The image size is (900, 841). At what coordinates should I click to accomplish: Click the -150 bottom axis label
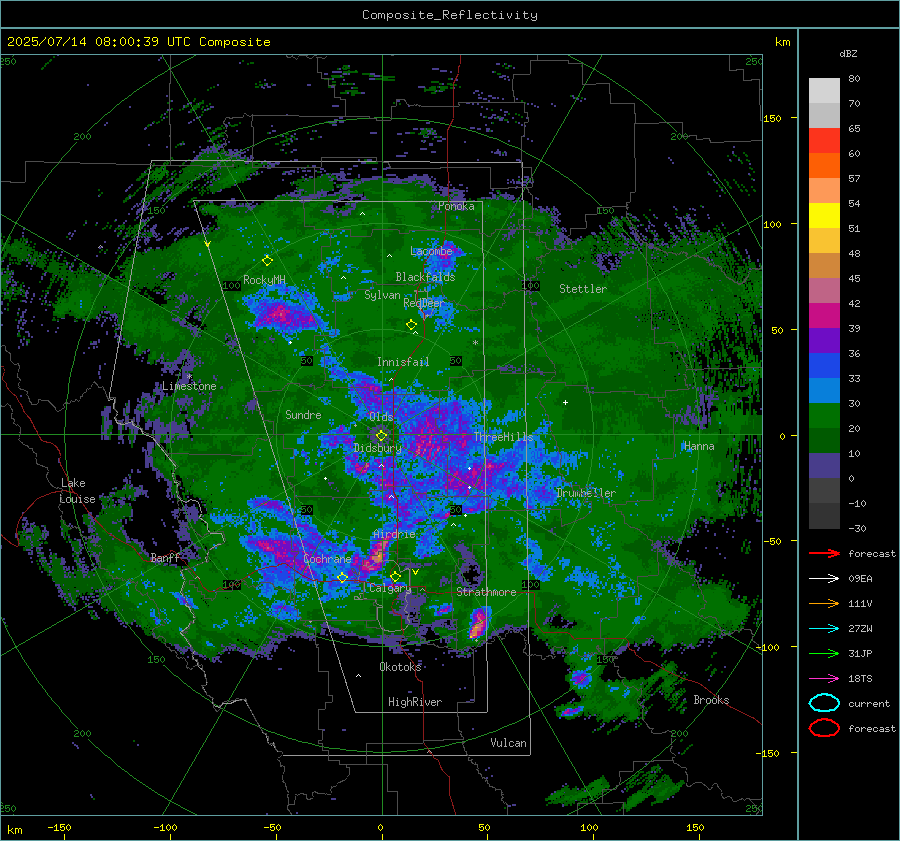[59, 827]
